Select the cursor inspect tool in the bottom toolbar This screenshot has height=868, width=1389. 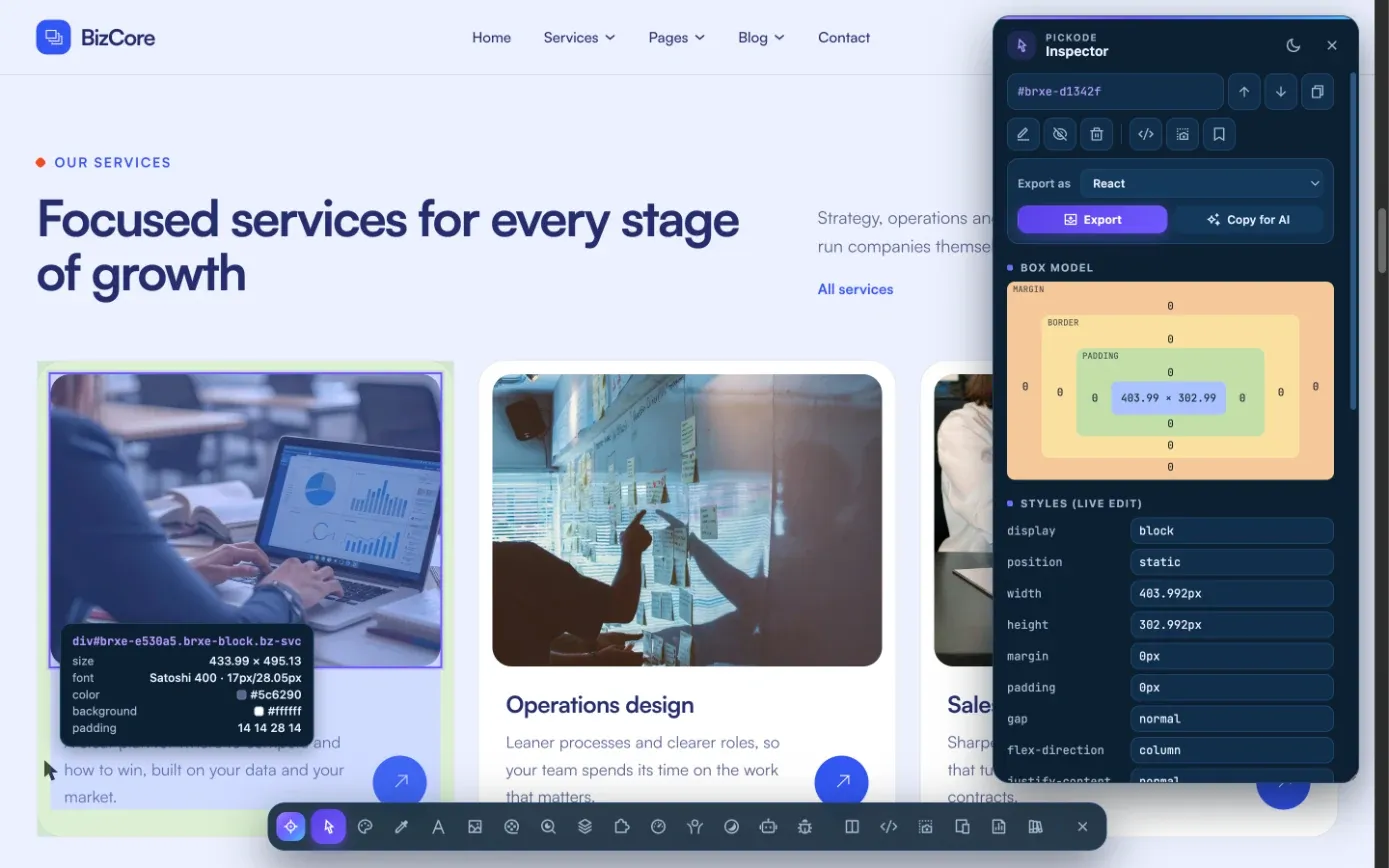(x=328, y=827)
